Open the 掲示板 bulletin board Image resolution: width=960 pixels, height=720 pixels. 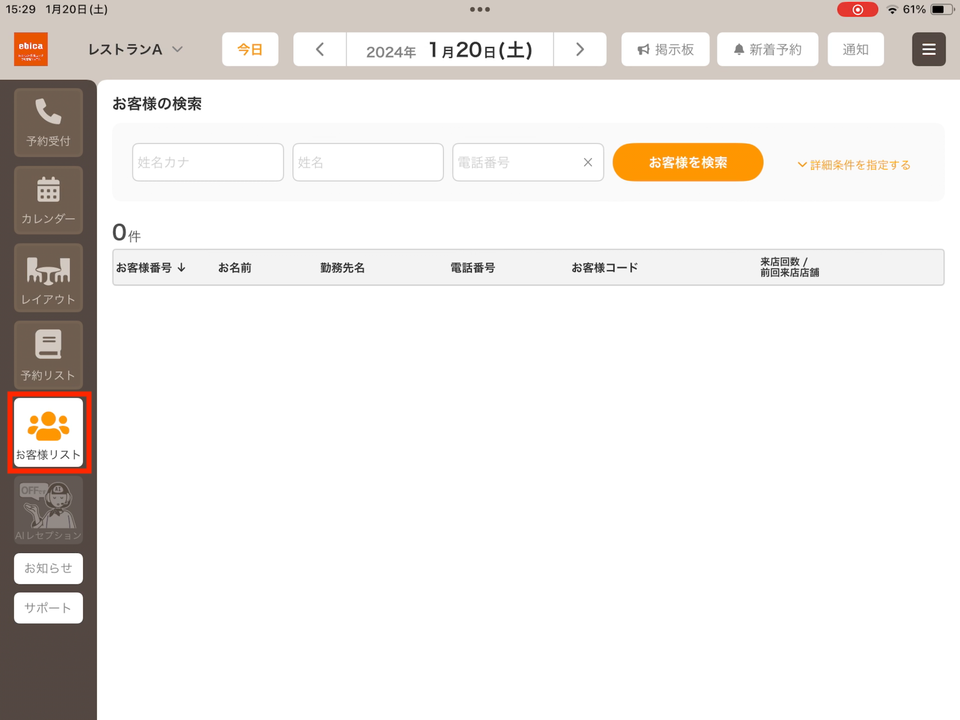click(666, 50)
